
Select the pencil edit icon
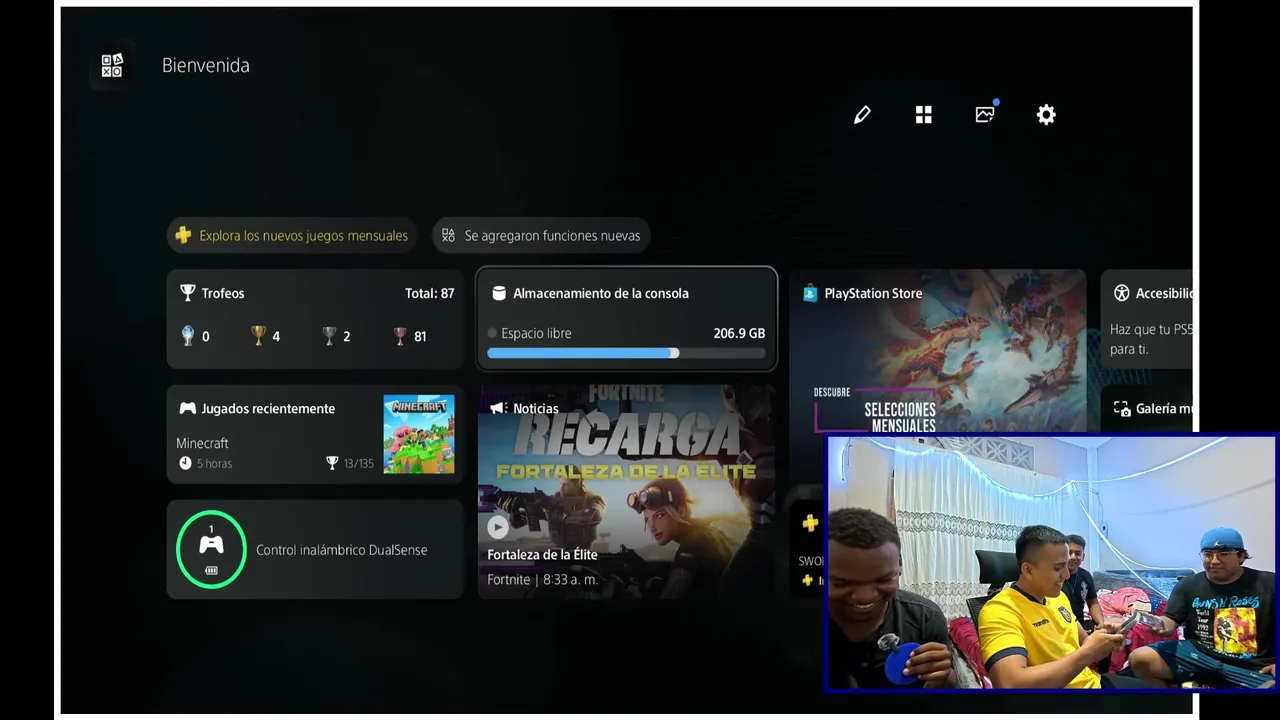coord(862,115)
